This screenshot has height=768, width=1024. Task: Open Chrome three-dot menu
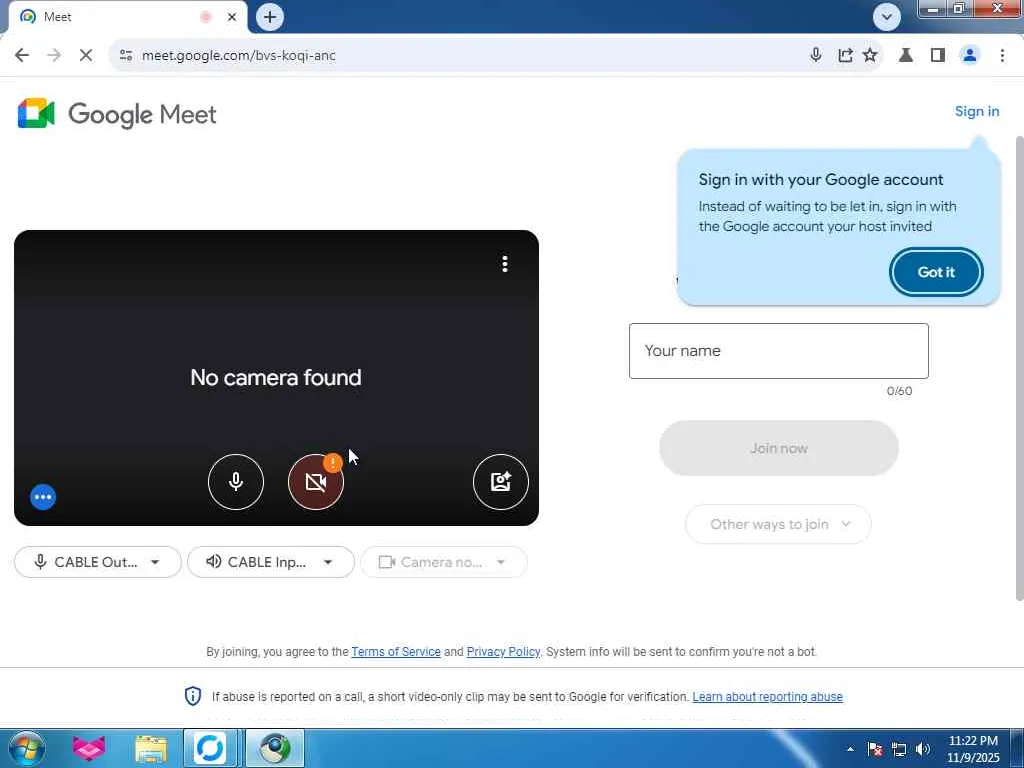pos(1002,55)
